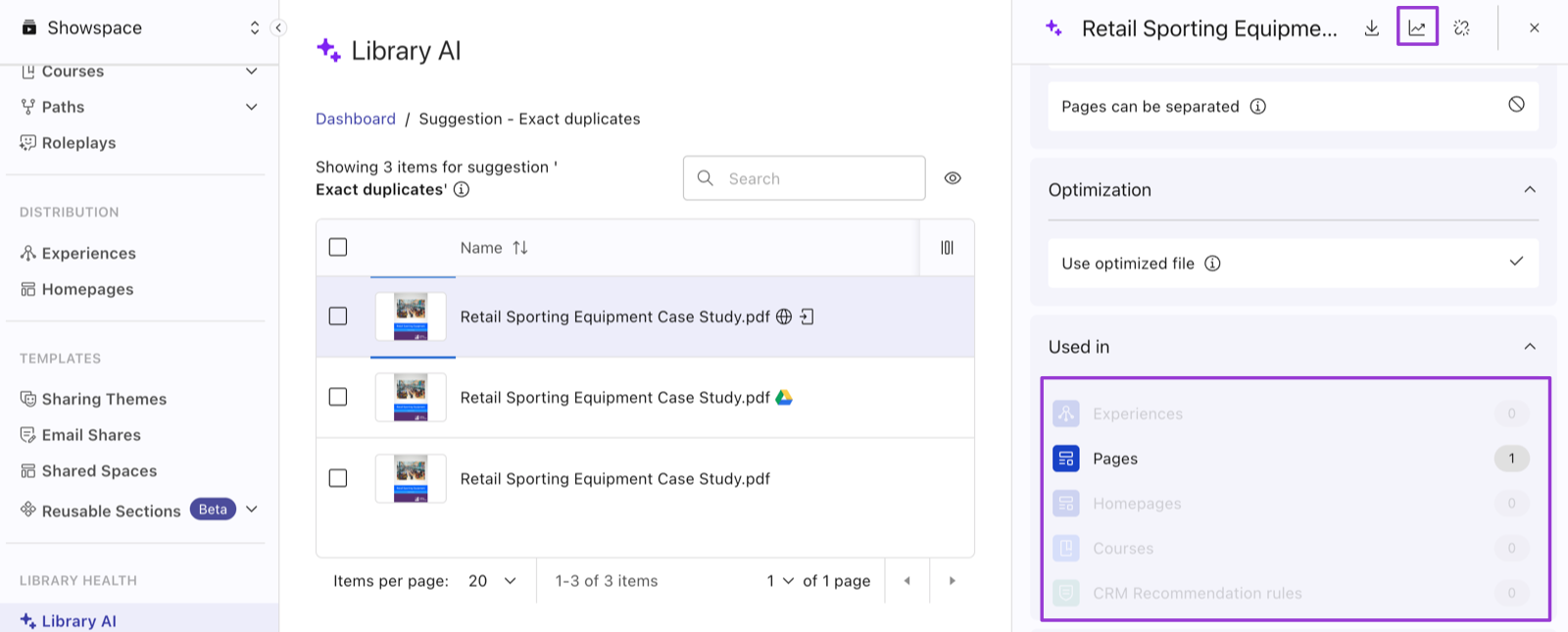The image size is (1568, 632).
Task: Open the analytics chart icon
Action: point(1417,28)
